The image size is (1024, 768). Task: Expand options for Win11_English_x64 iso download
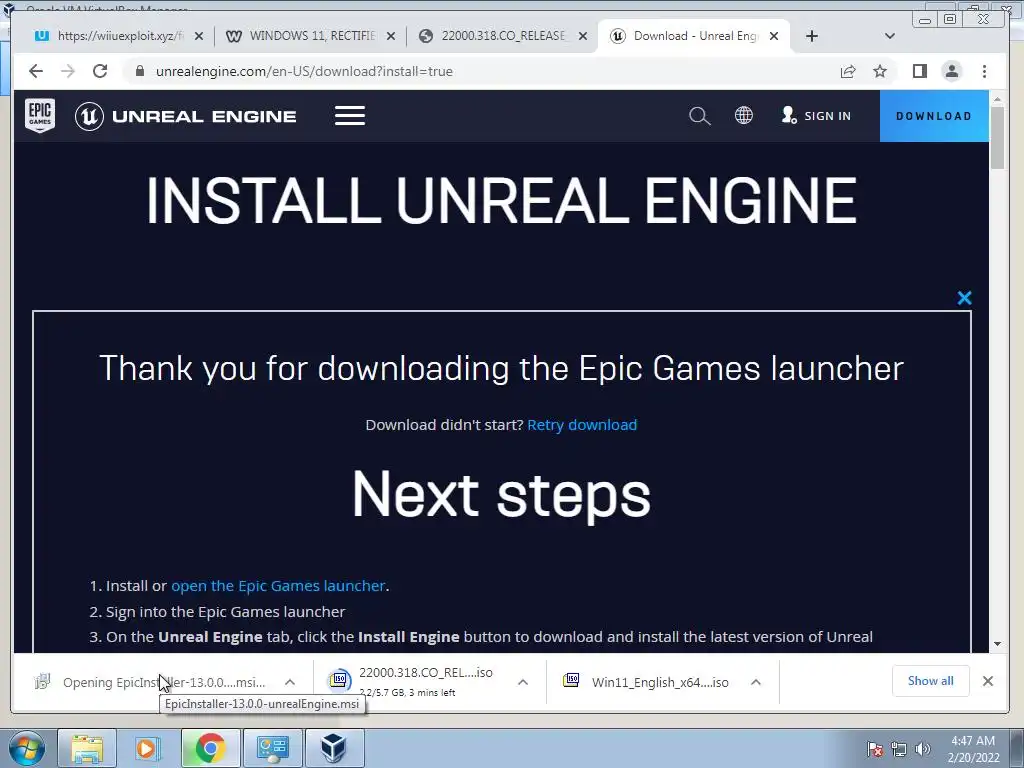pyautogui.click(x=756, y=682)
